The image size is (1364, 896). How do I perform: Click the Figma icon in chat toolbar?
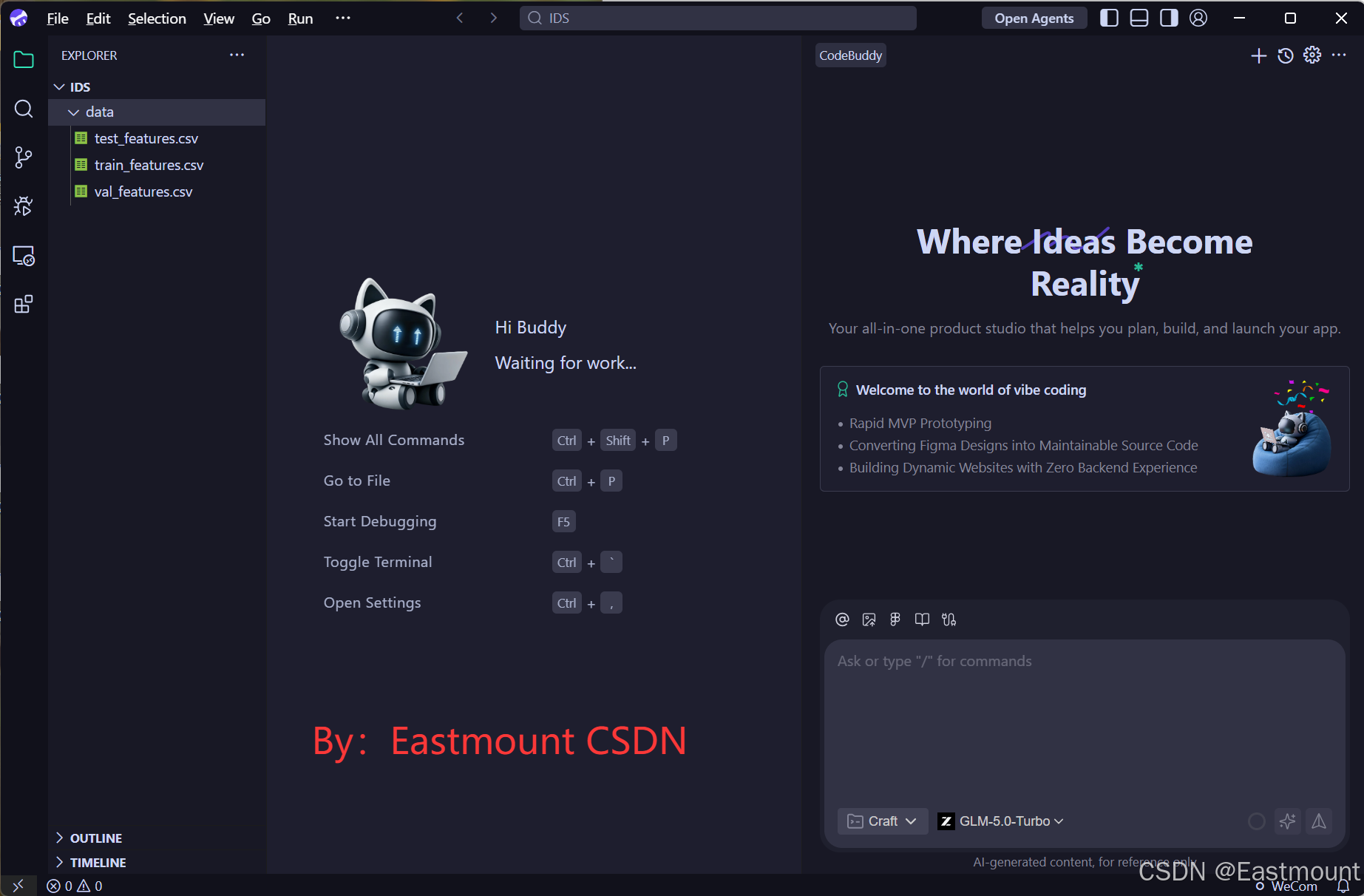(895, 620)
